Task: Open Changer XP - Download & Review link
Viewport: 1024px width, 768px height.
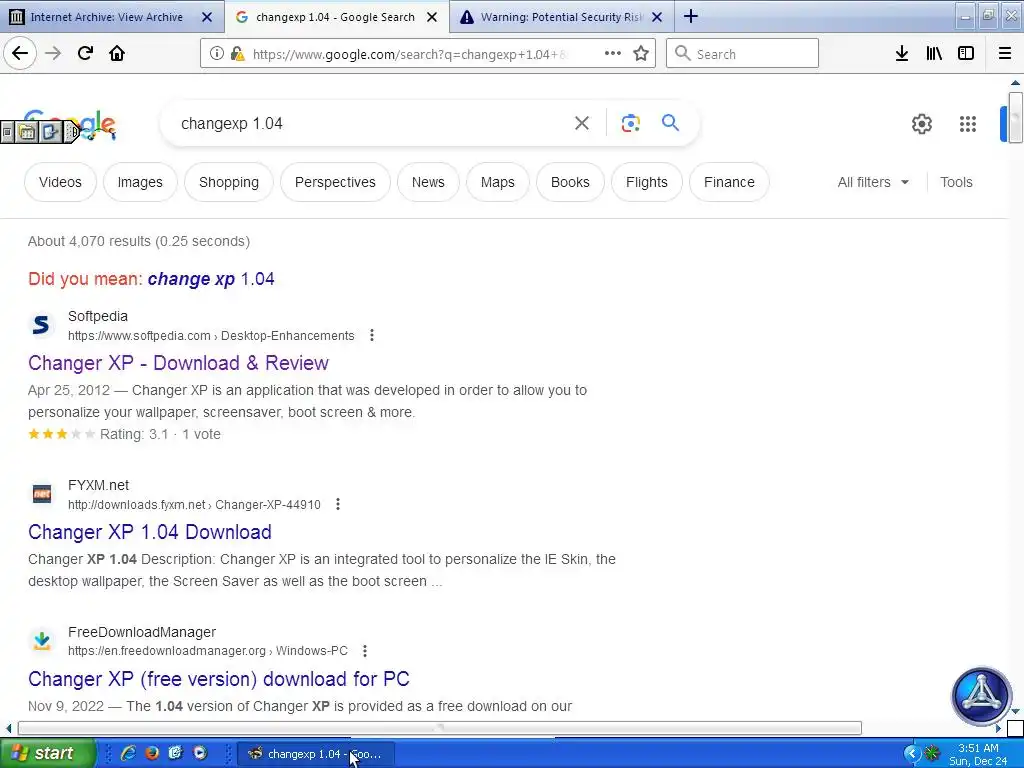Action: point(178,363)
